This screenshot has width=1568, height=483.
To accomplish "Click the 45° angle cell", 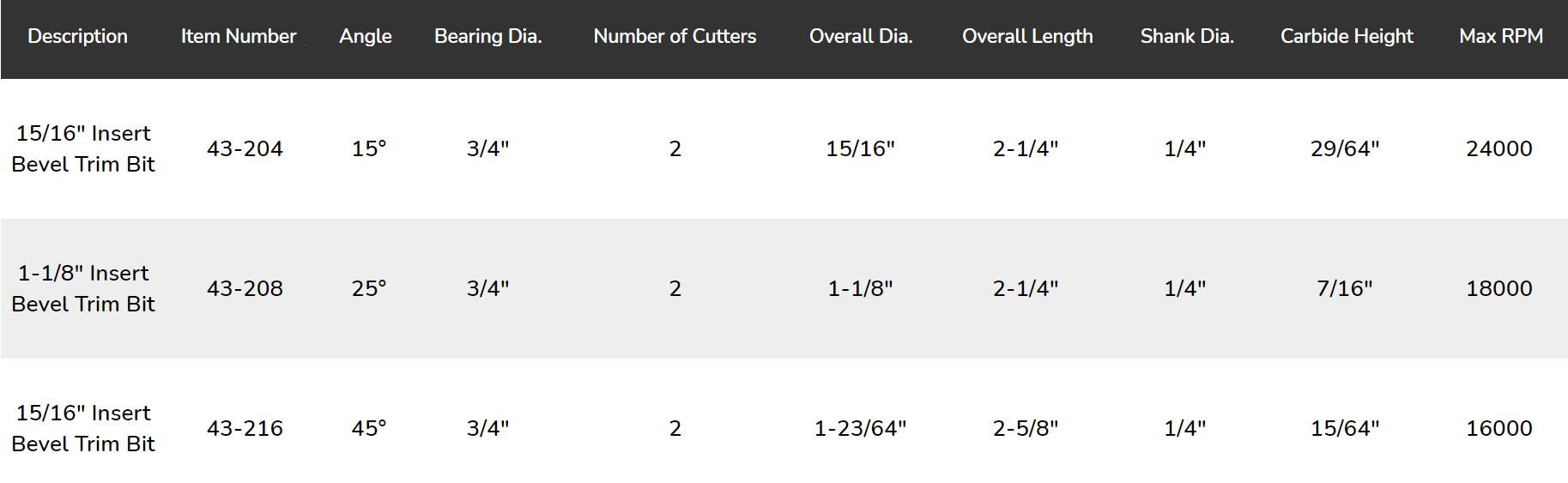I will [x=369, y=428].
